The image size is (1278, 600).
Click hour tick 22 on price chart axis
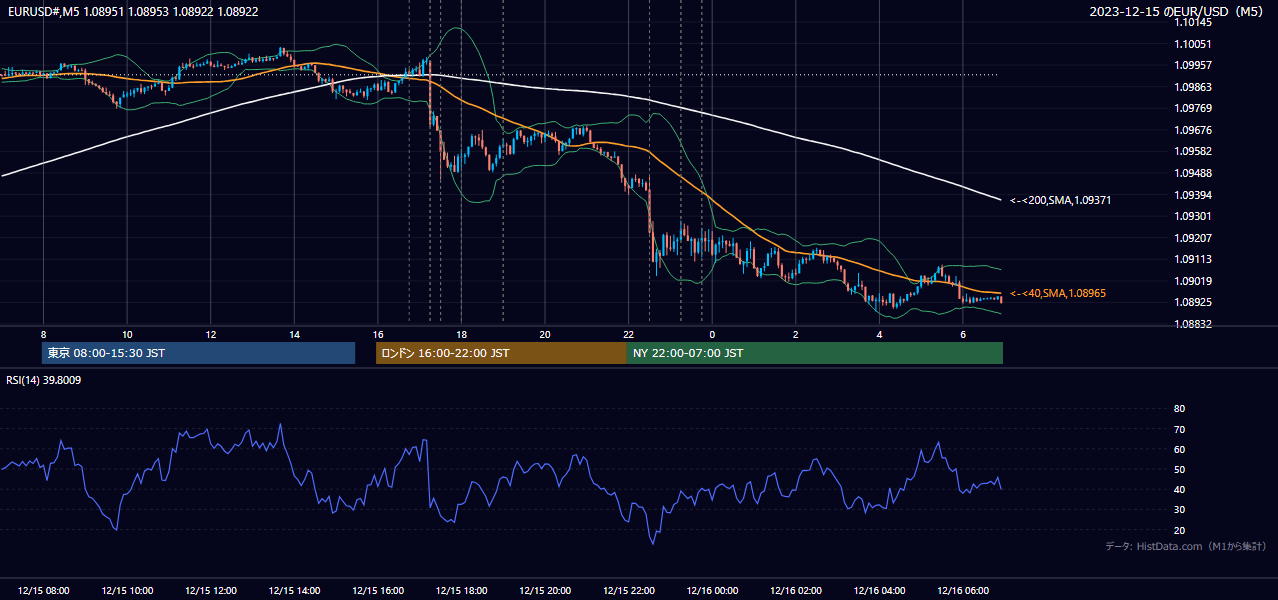click(x=628, y=334)
